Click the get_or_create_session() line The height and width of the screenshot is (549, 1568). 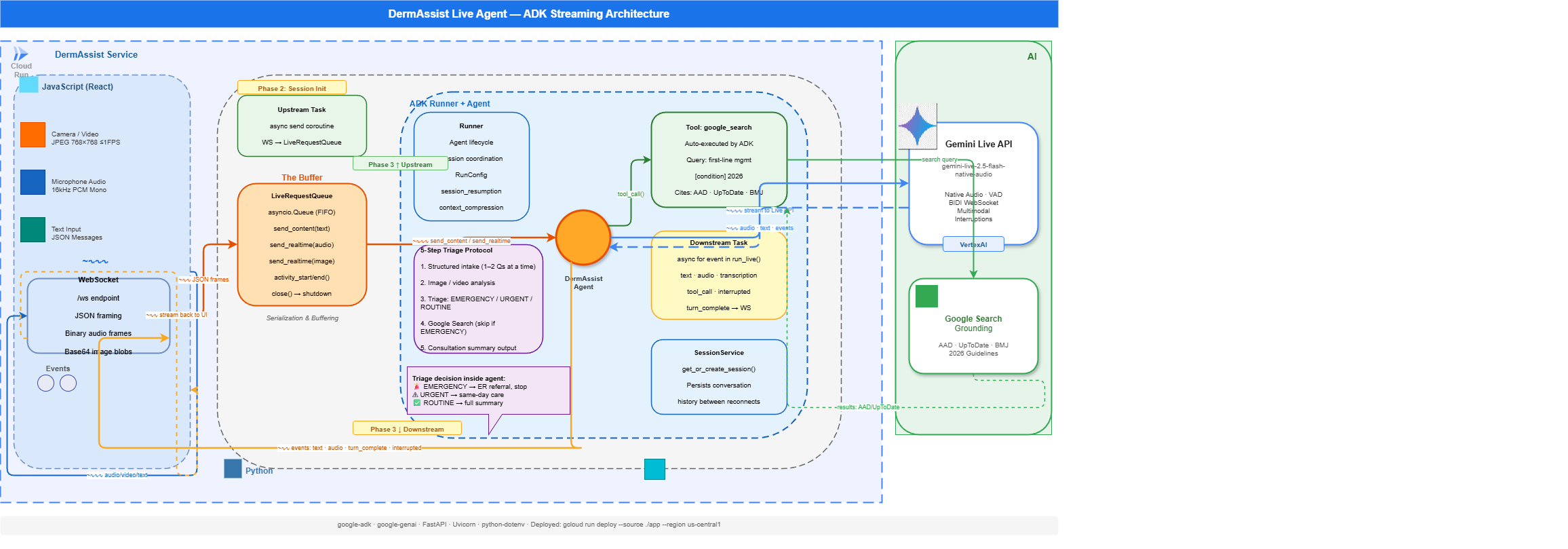(719, 369)
